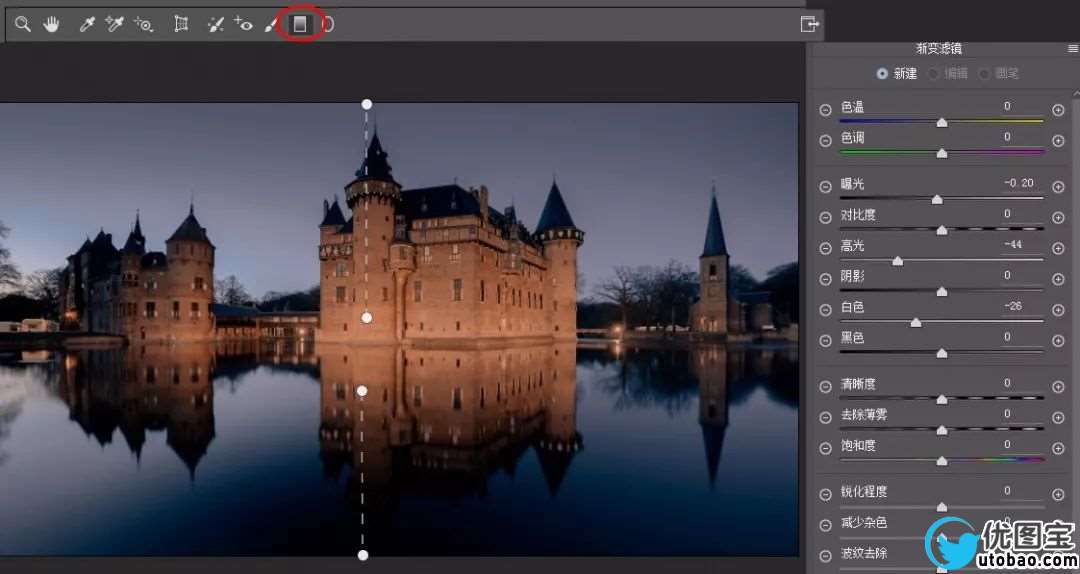Click the gradient handle in the water reflection
This screenshot has width=1080, height=574.
pyautogui.click(x=362, y=391)
